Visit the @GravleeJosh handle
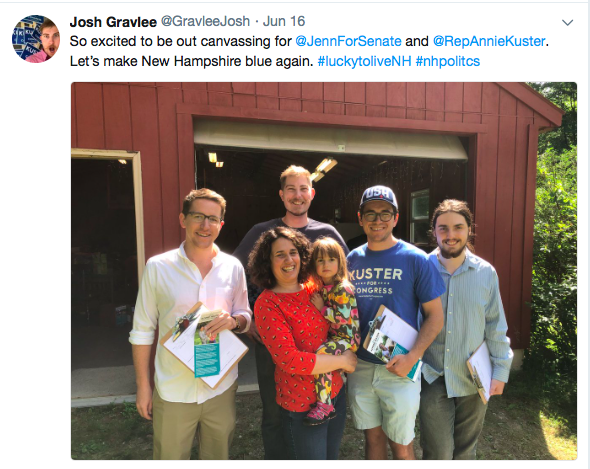590x469 pixels. tap(205, 21)
